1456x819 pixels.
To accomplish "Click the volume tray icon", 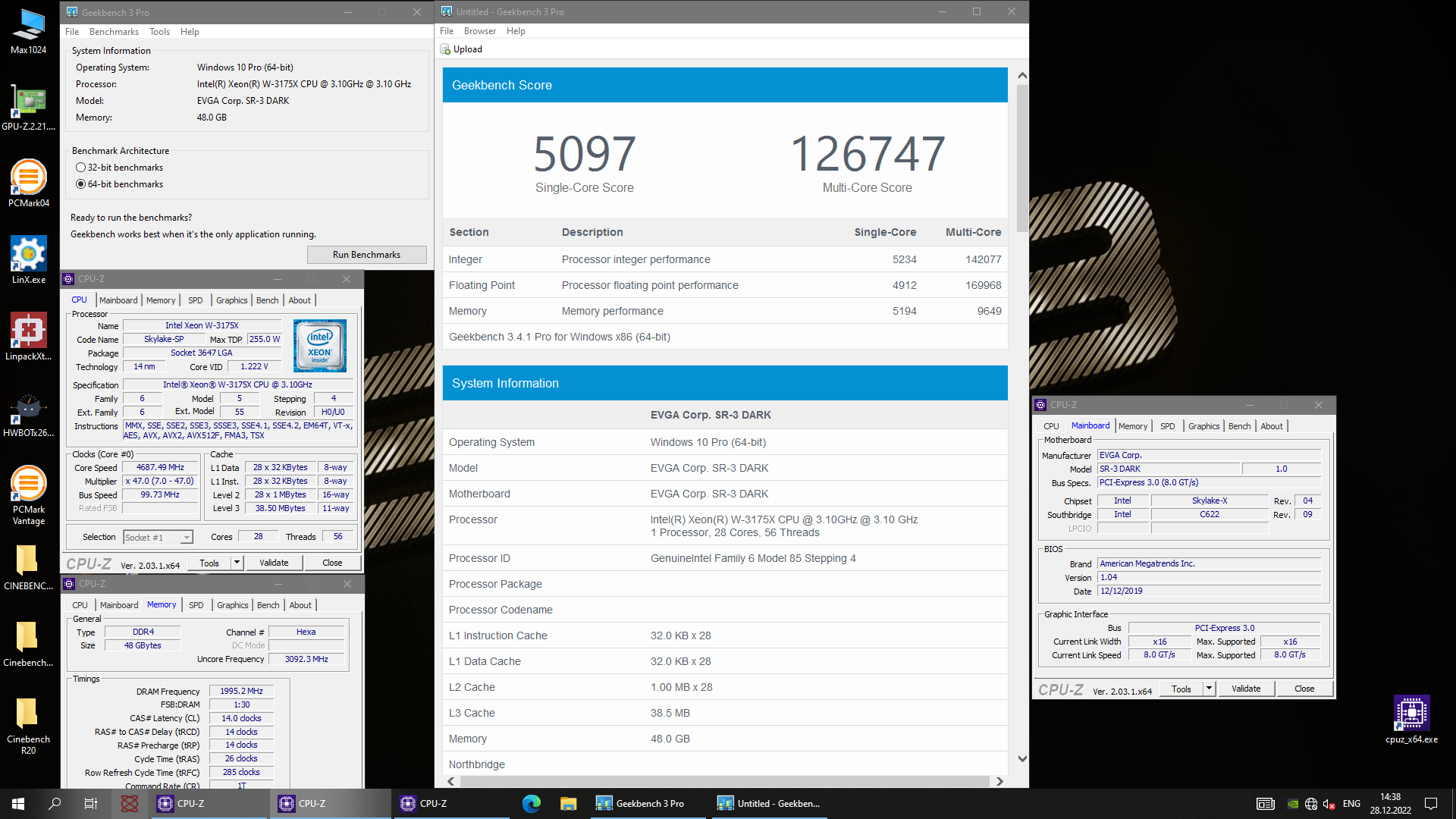I will click(1329, 804).
